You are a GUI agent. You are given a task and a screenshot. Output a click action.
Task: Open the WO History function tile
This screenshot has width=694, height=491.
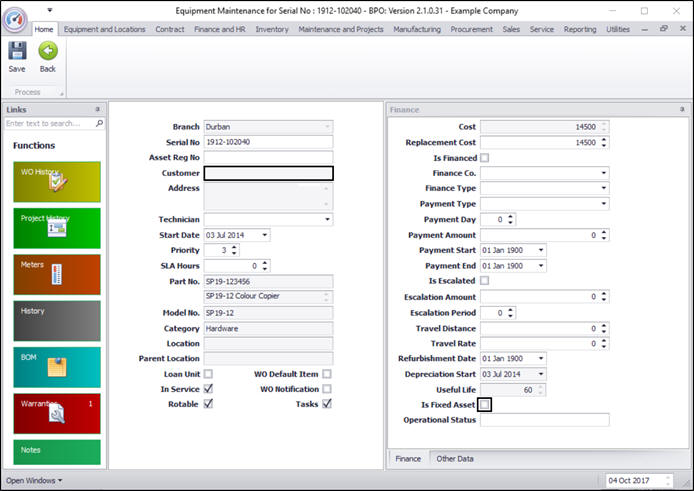[56, 180]
